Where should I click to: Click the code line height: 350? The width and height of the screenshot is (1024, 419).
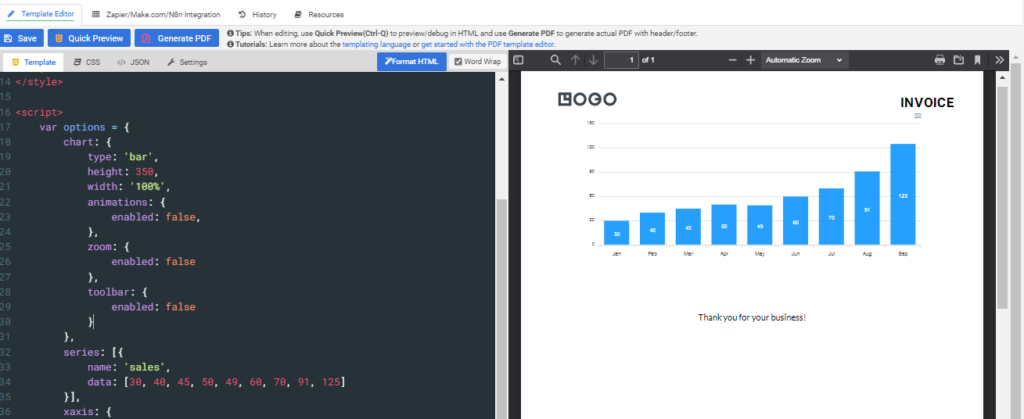click(x=123, y=172)
